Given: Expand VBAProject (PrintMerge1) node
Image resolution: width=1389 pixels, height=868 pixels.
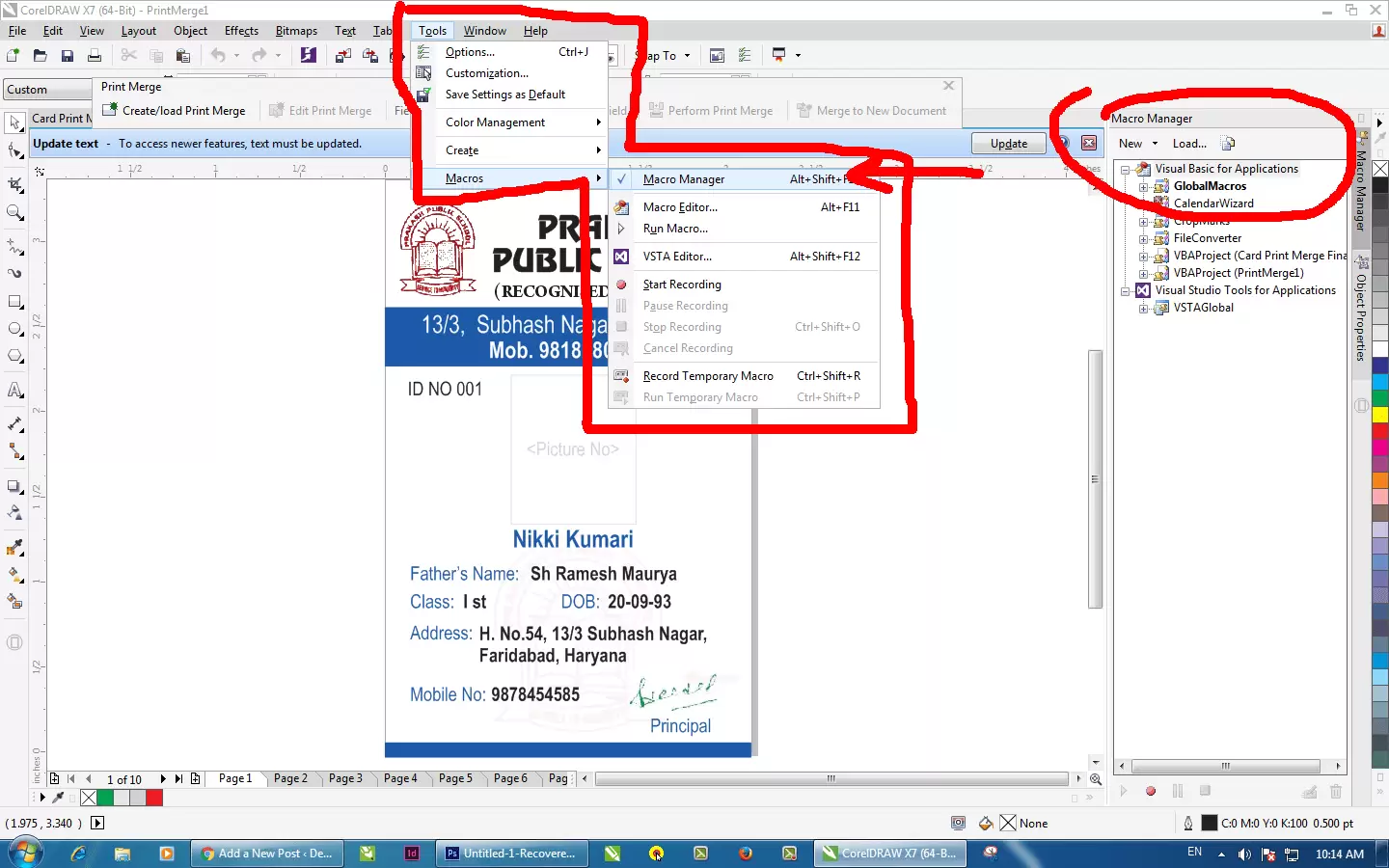Looking at the screenshot, I should pyautogui.click(x=1143, y=273).
